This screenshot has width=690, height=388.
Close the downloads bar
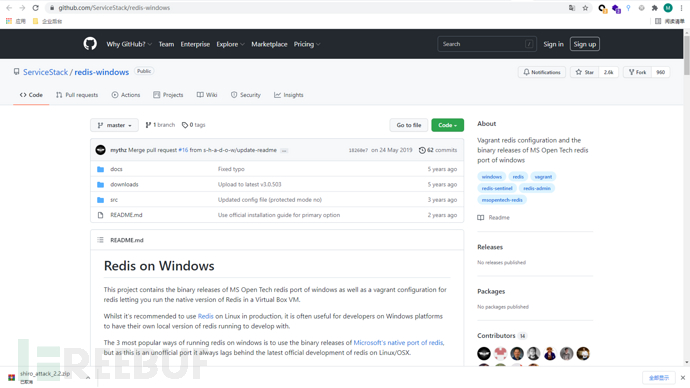(683, 377)
